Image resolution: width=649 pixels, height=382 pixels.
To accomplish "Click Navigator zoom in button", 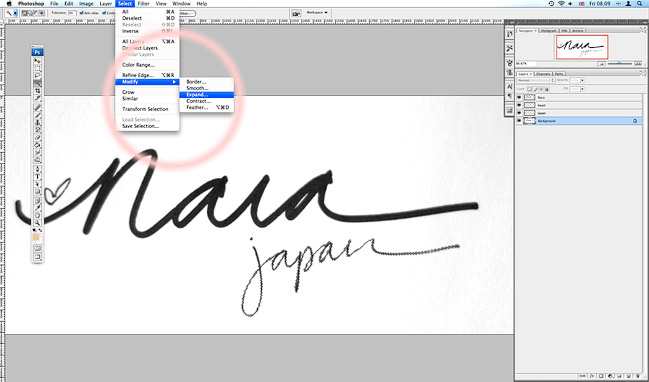I will pyautogui.click(x=638, y=63).
